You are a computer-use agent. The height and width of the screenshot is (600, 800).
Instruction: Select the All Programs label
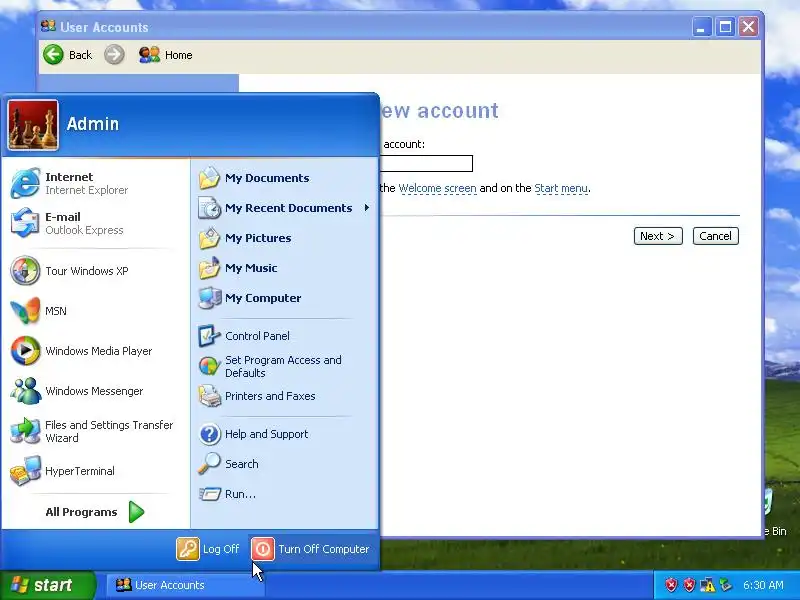81,512
